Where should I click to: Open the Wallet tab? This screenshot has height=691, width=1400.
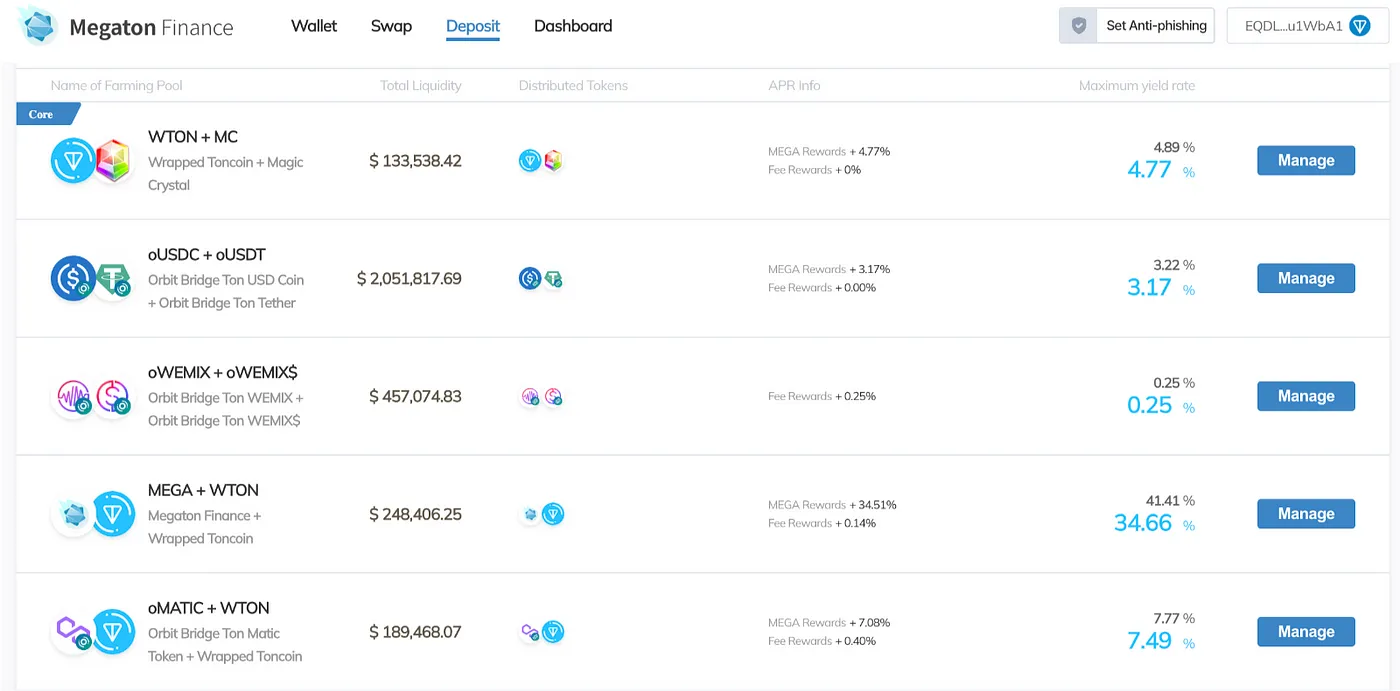coord(314,26)
